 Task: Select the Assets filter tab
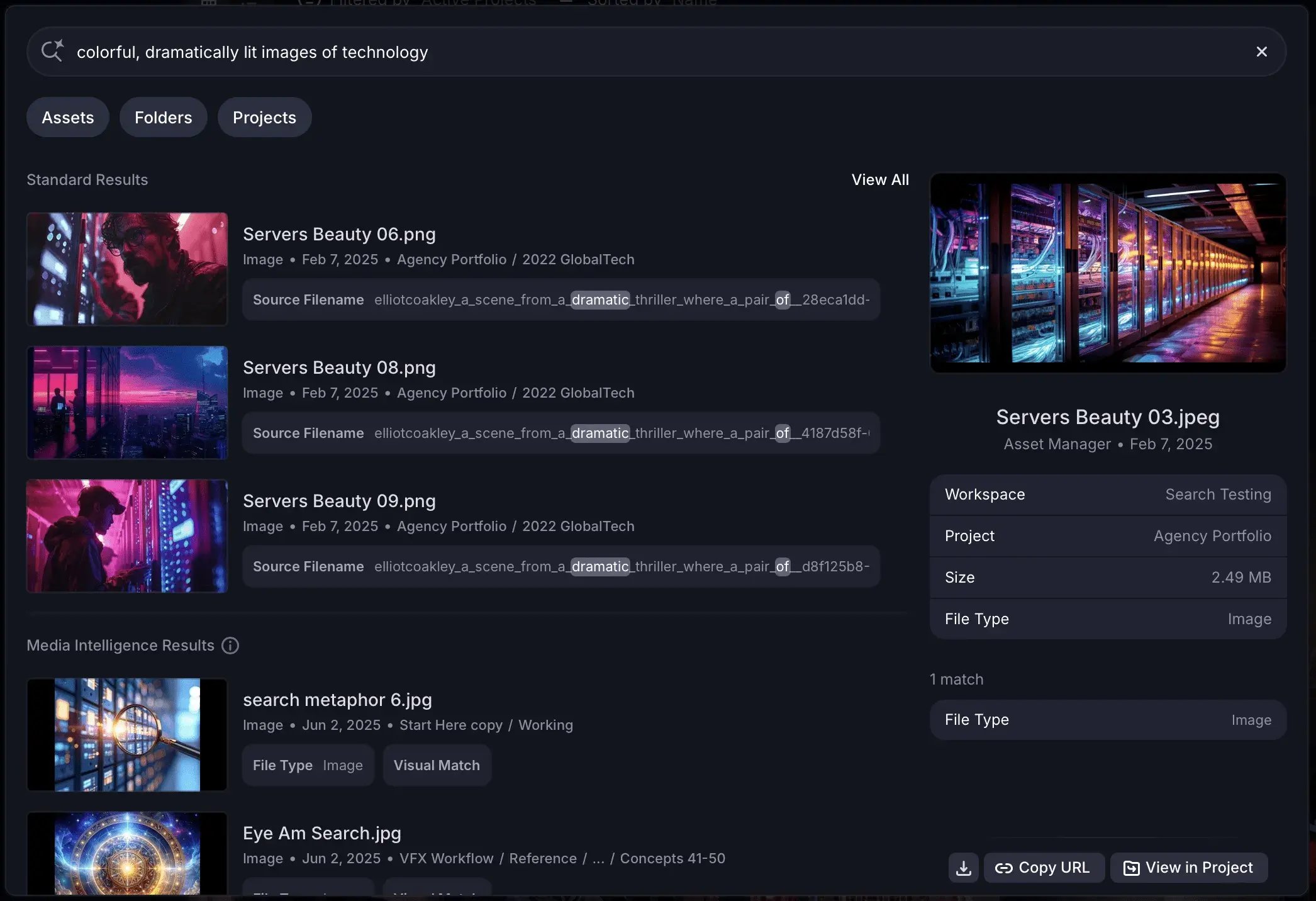click(67, 117)
